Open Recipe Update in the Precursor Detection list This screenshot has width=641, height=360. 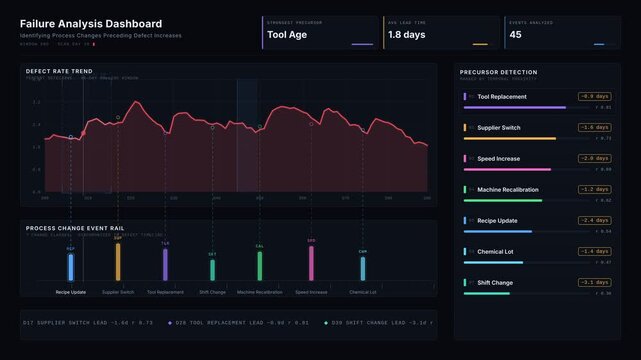pyautogui.click(x=537, y=226)
